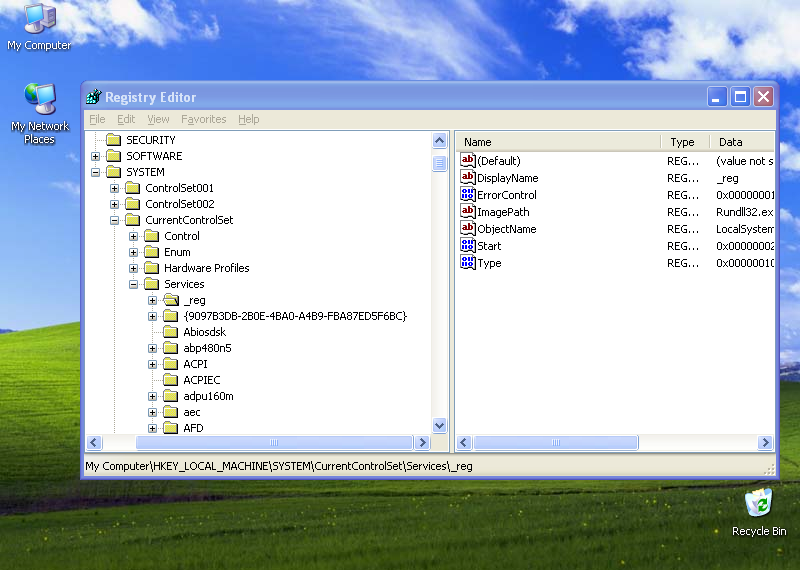
Task: Open the My Computer desktop icon
Action: click(39, 27)
